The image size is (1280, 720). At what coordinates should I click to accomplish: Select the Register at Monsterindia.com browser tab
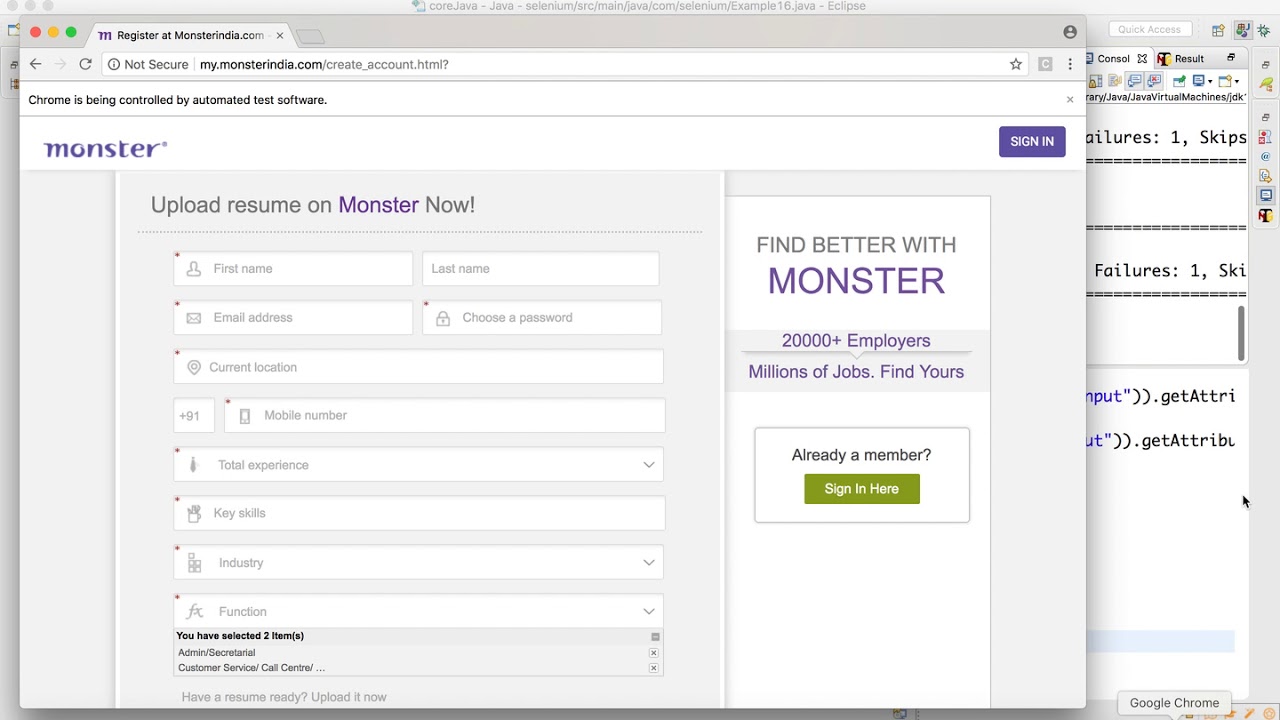[190, 35]
